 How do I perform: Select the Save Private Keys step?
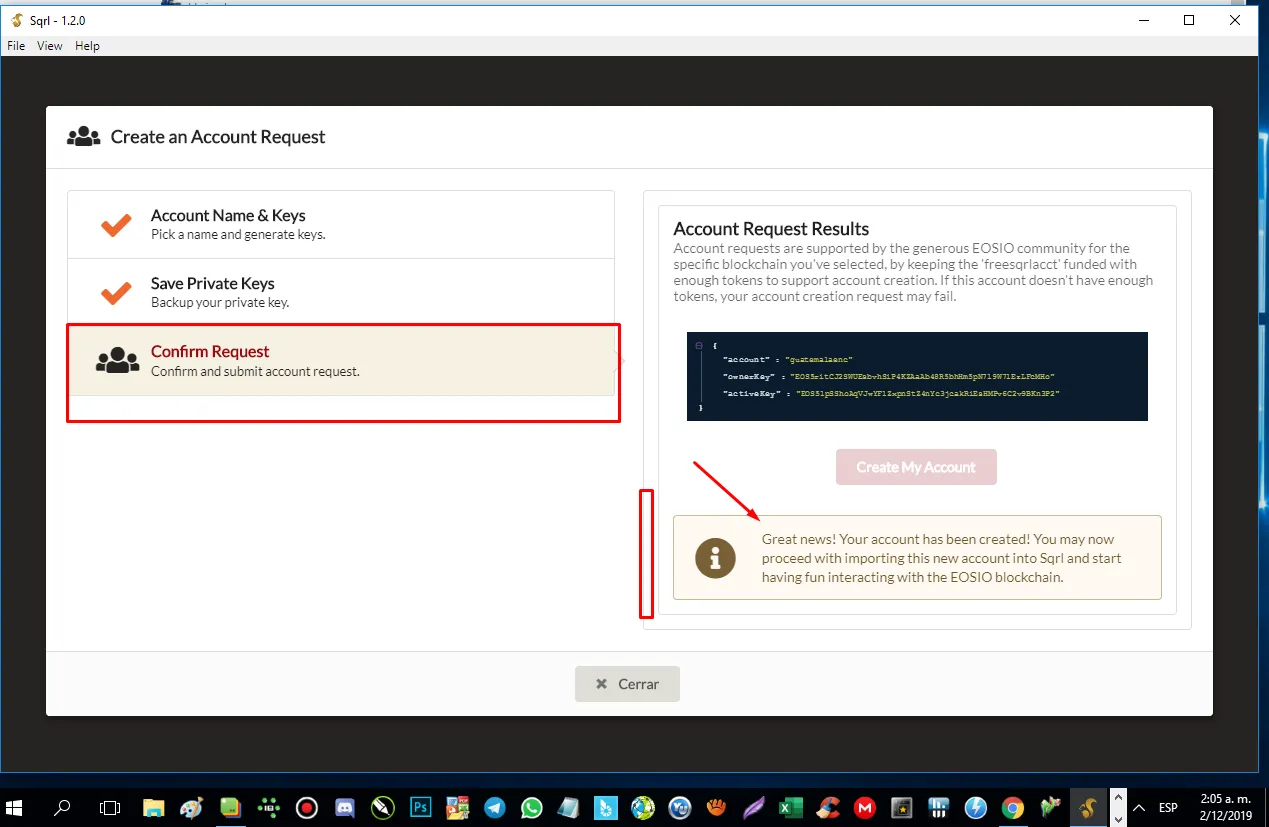[x=341, y=292]
